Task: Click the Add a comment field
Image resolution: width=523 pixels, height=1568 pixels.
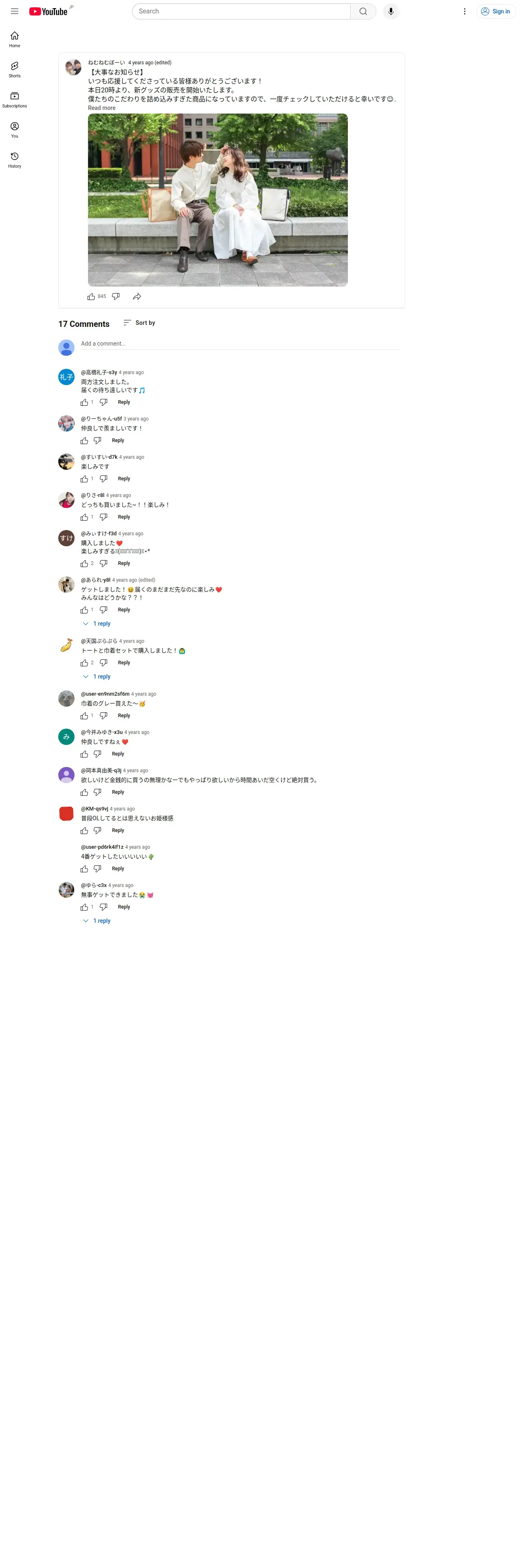Action: click(240, 344)
